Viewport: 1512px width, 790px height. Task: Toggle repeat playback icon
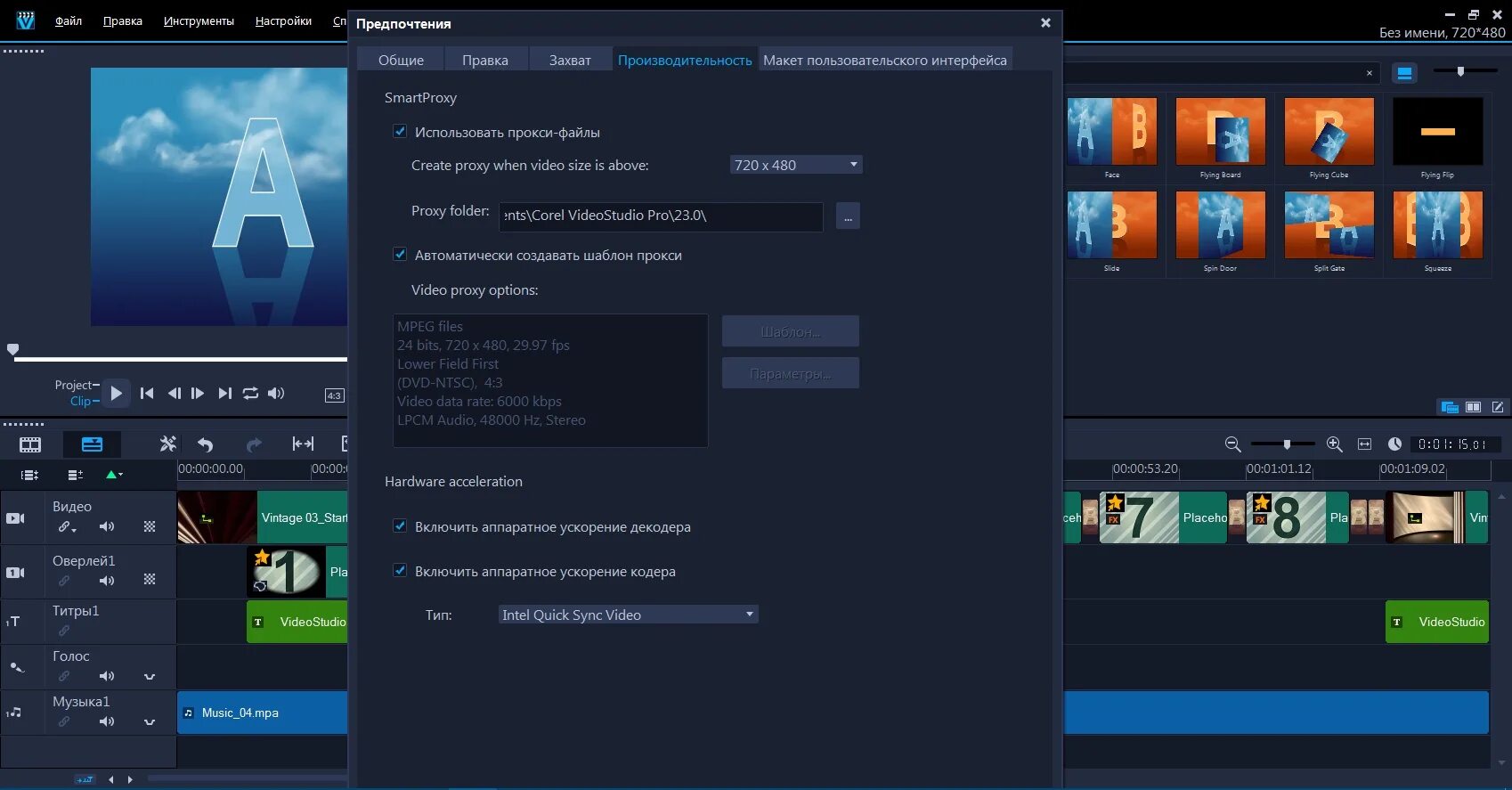[x=250, y=393]
